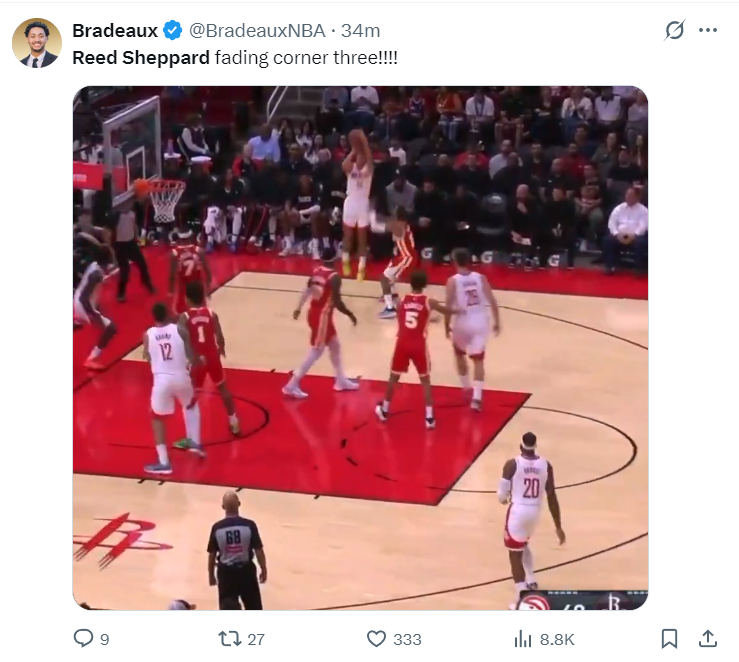Viewport: 739px width, 662px height.
Task: Click the like count 333
Action: coord(407,639)
